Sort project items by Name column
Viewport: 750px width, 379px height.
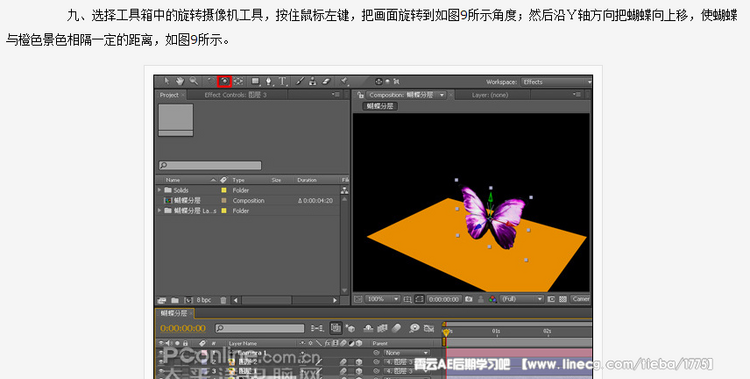coord(173,180)
